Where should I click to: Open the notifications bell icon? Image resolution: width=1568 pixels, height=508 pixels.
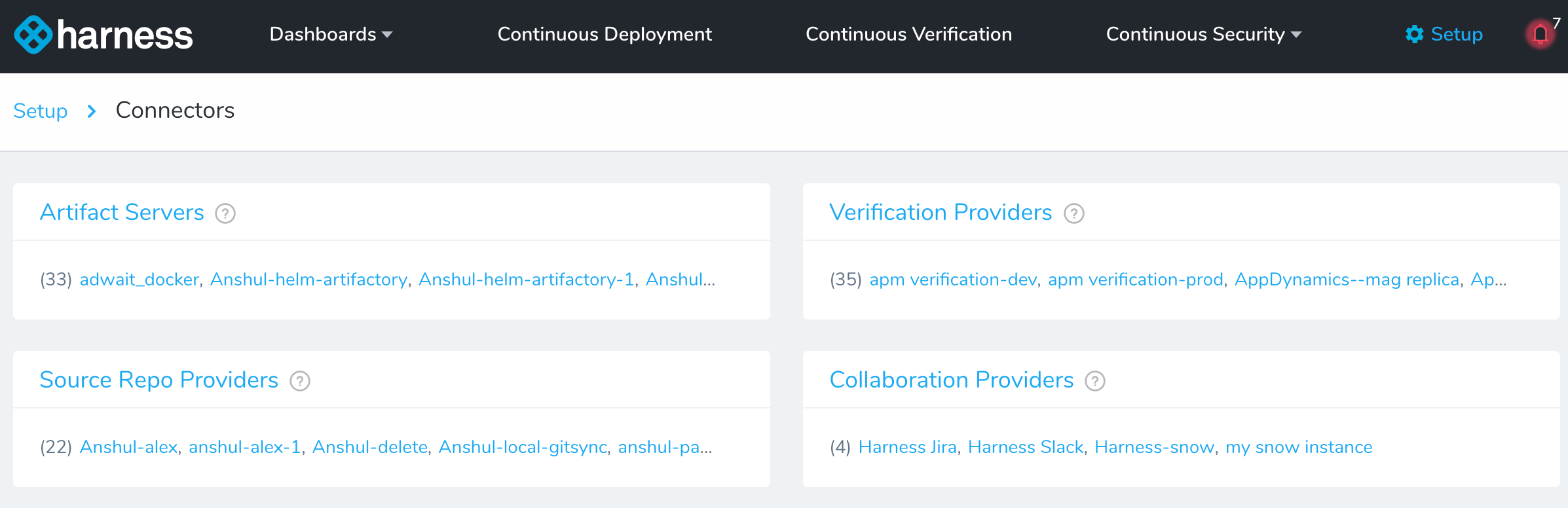[1540, 34]
